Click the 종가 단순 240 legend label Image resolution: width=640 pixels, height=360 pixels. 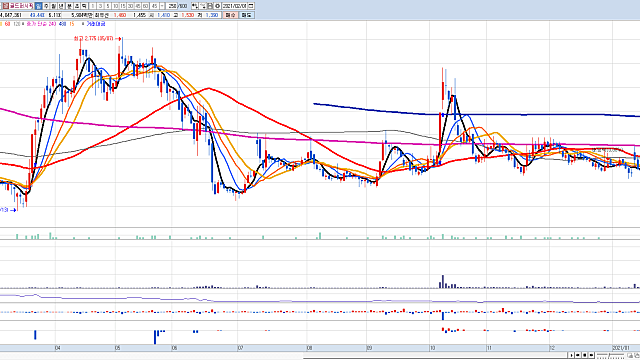point(41,24)
